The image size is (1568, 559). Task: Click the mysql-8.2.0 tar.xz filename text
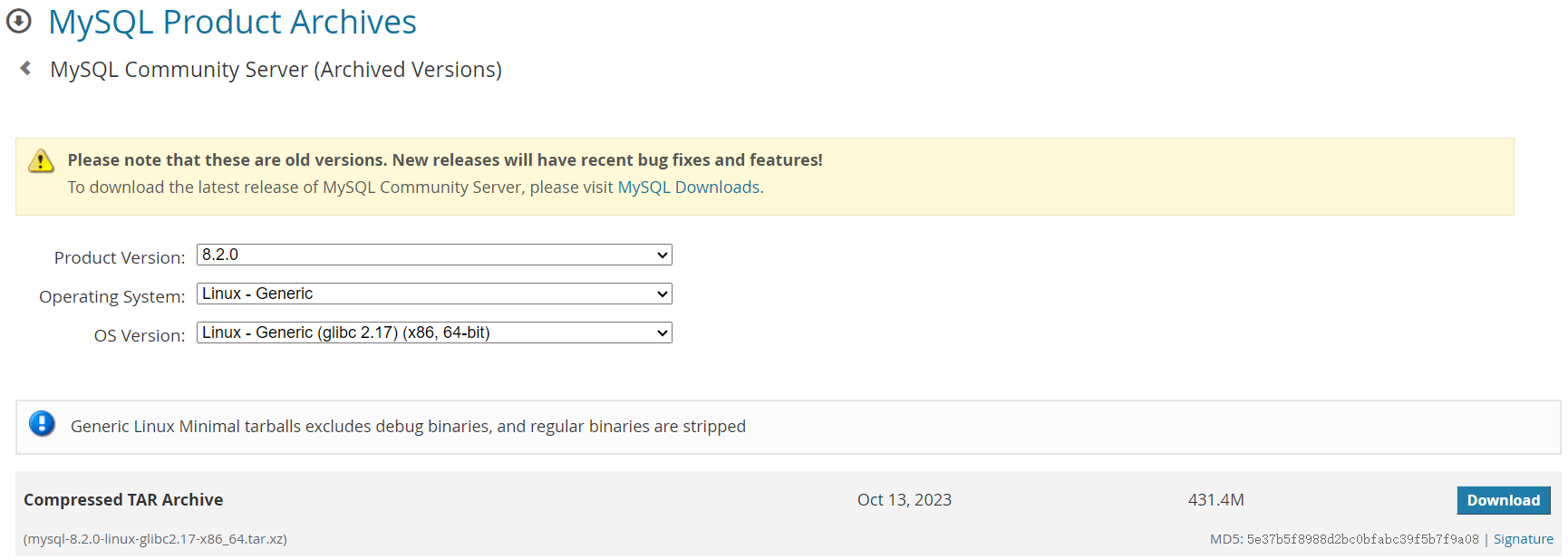tap(155, 539)
